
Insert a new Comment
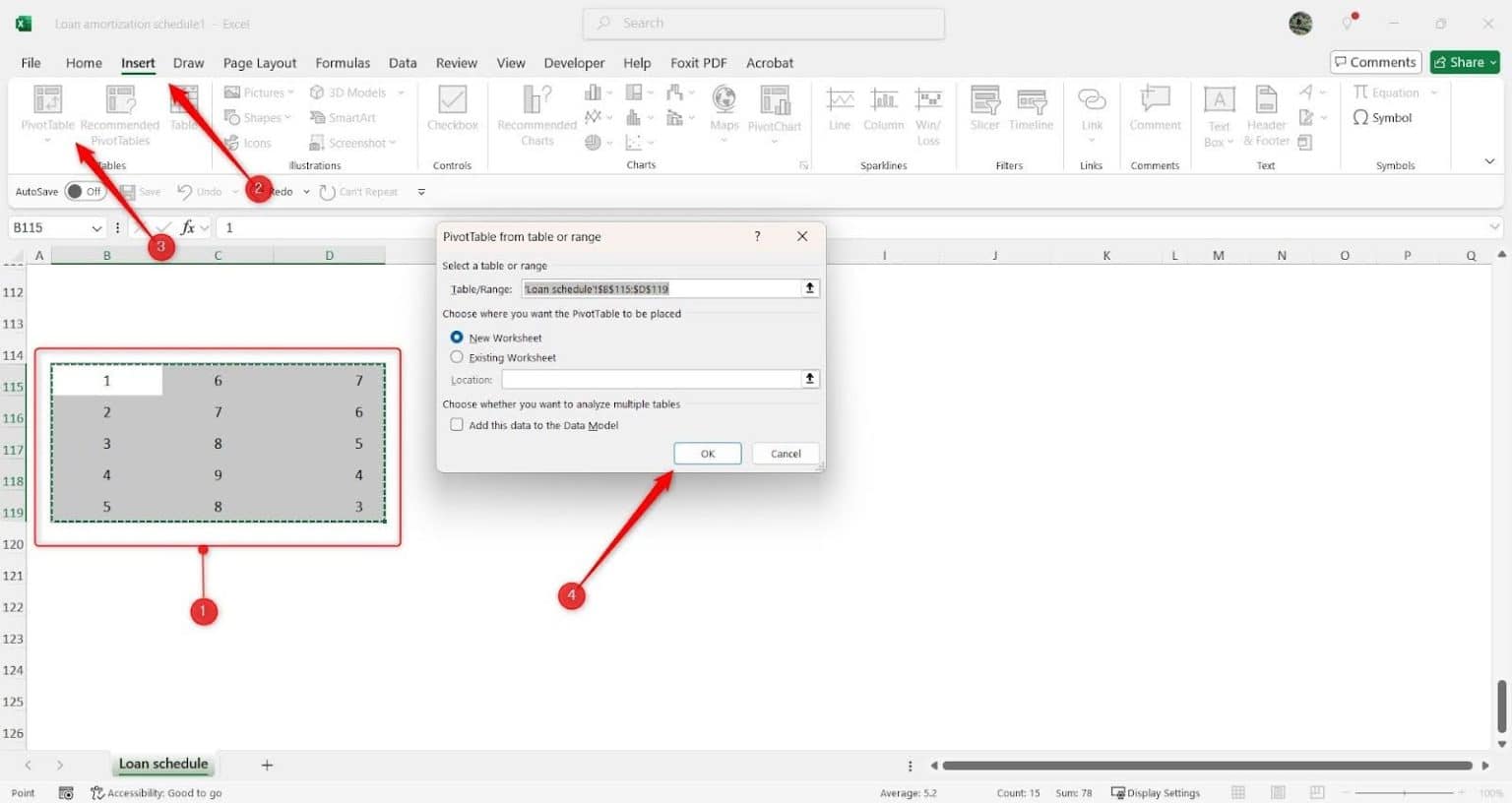click(1155, 113)
